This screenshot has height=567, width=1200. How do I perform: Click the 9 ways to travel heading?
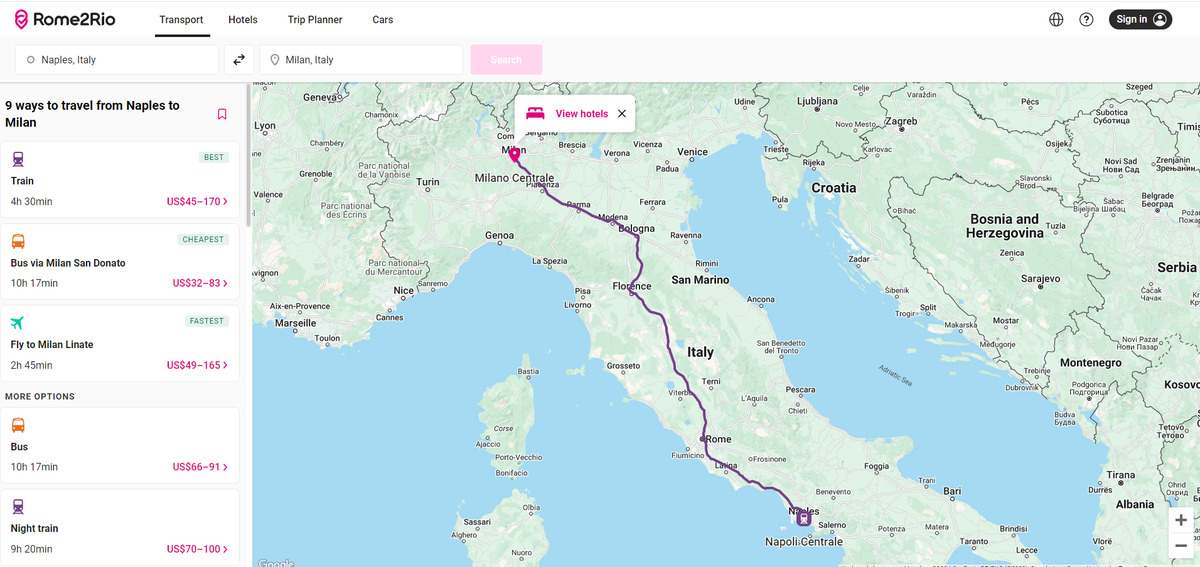point(92,114)
